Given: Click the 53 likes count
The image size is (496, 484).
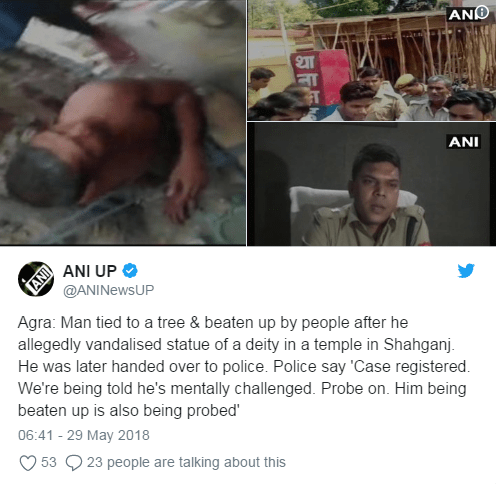Looking at the screenshot, I should (49, 462).
